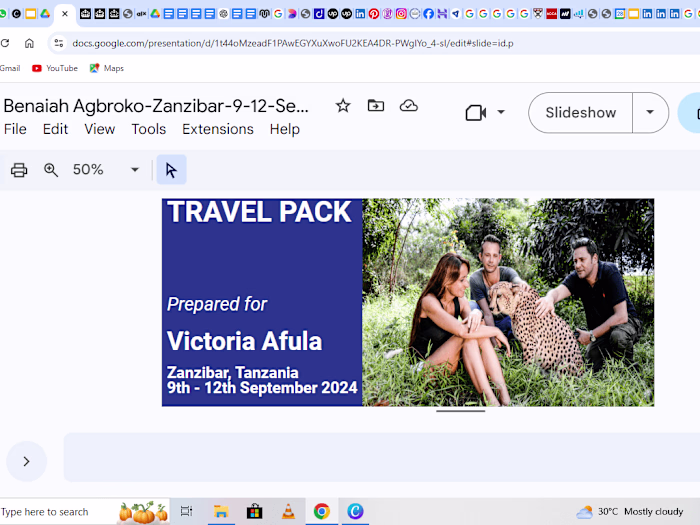Image resolution: width=700 pixels, height=525 pixels.
Task: Open the Gmail bookmark
Action: coord(10,68)
